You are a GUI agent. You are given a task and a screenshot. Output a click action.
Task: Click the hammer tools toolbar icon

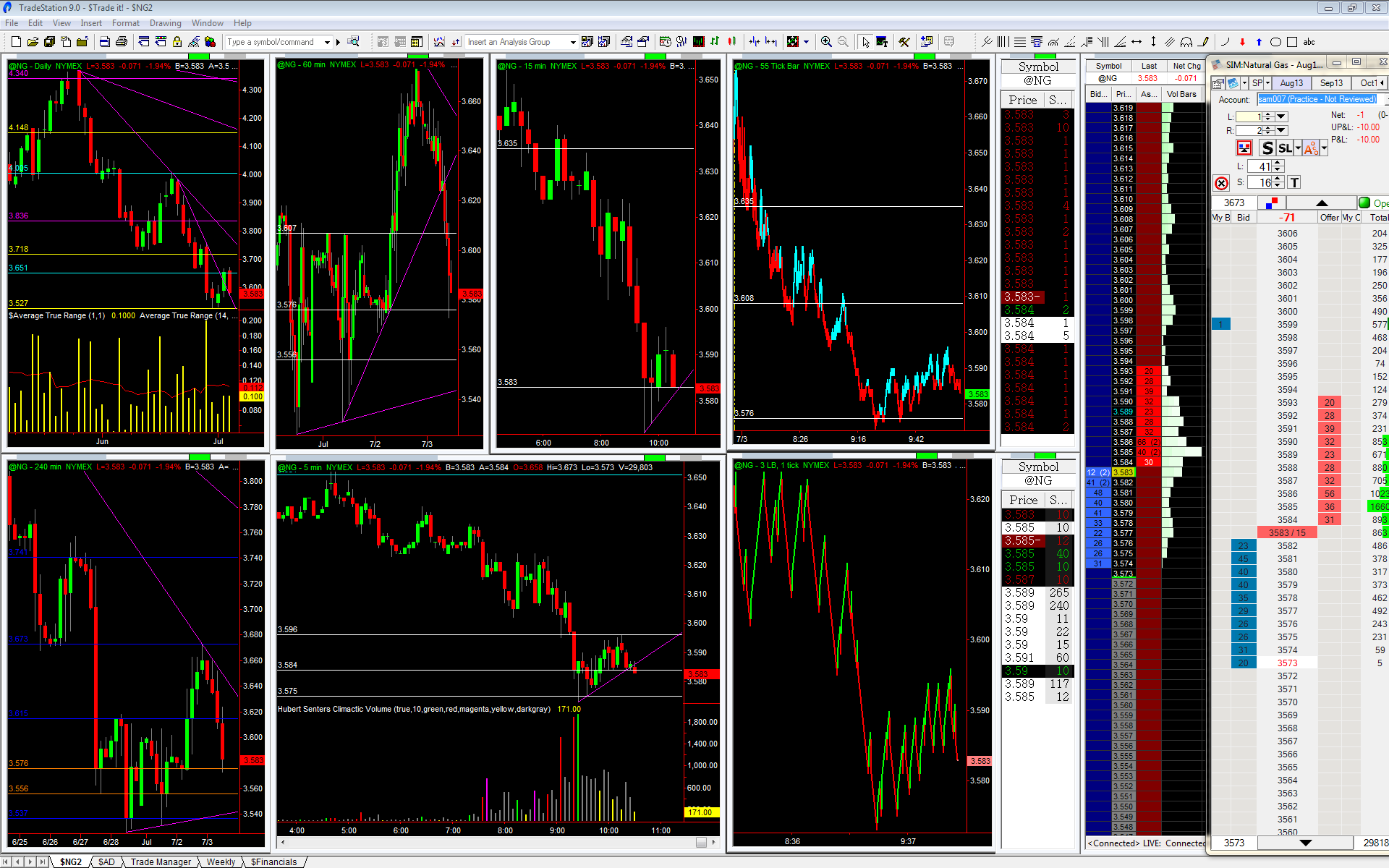(904, 42)
